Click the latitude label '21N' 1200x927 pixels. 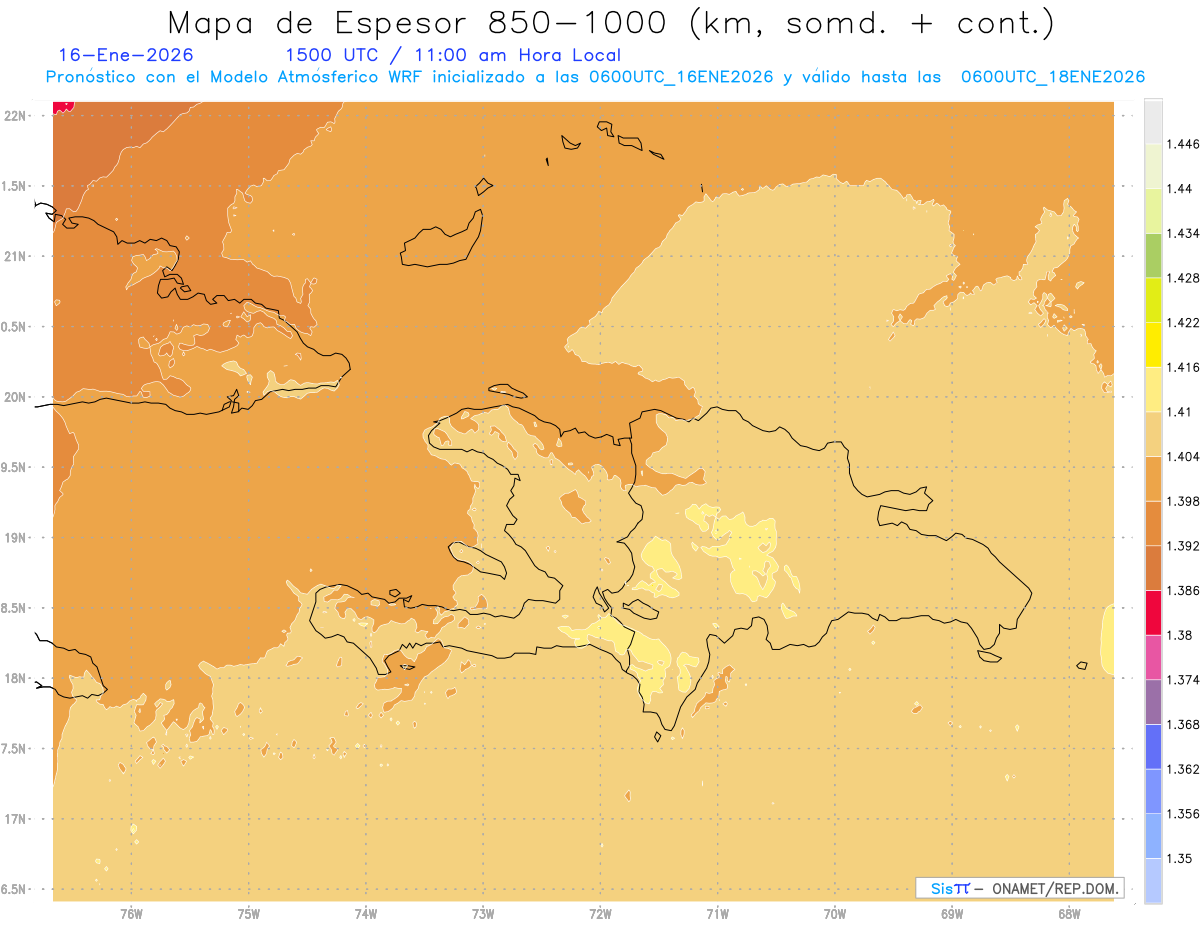point(16,257)
